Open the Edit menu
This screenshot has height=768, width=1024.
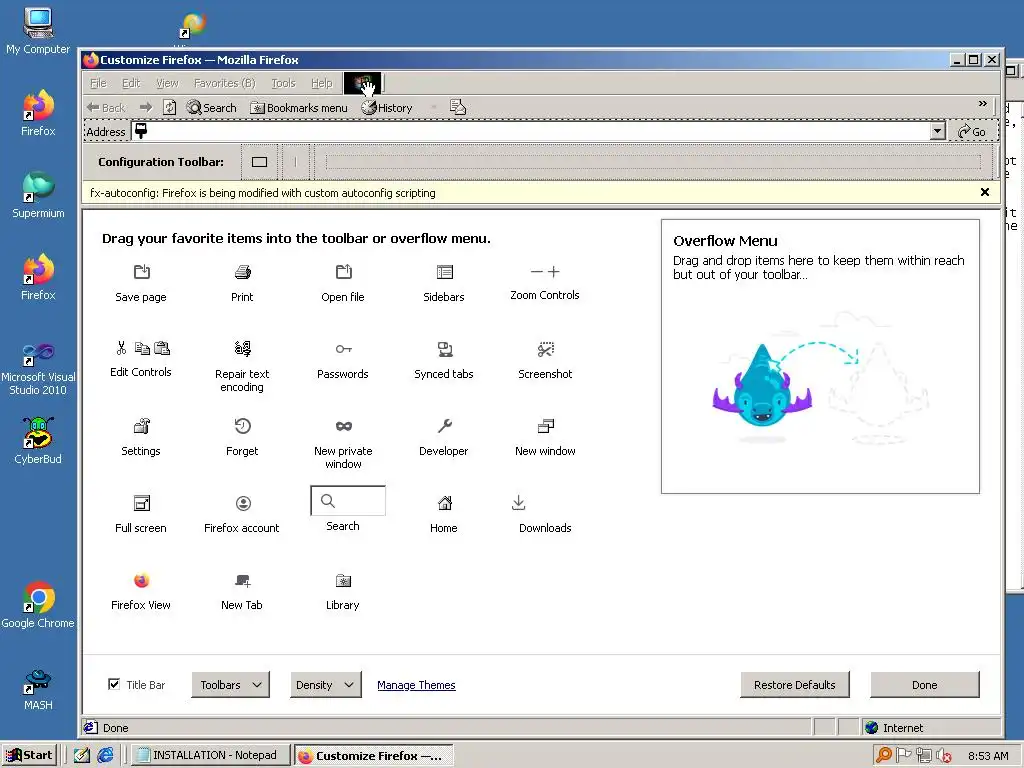(131, 83)
